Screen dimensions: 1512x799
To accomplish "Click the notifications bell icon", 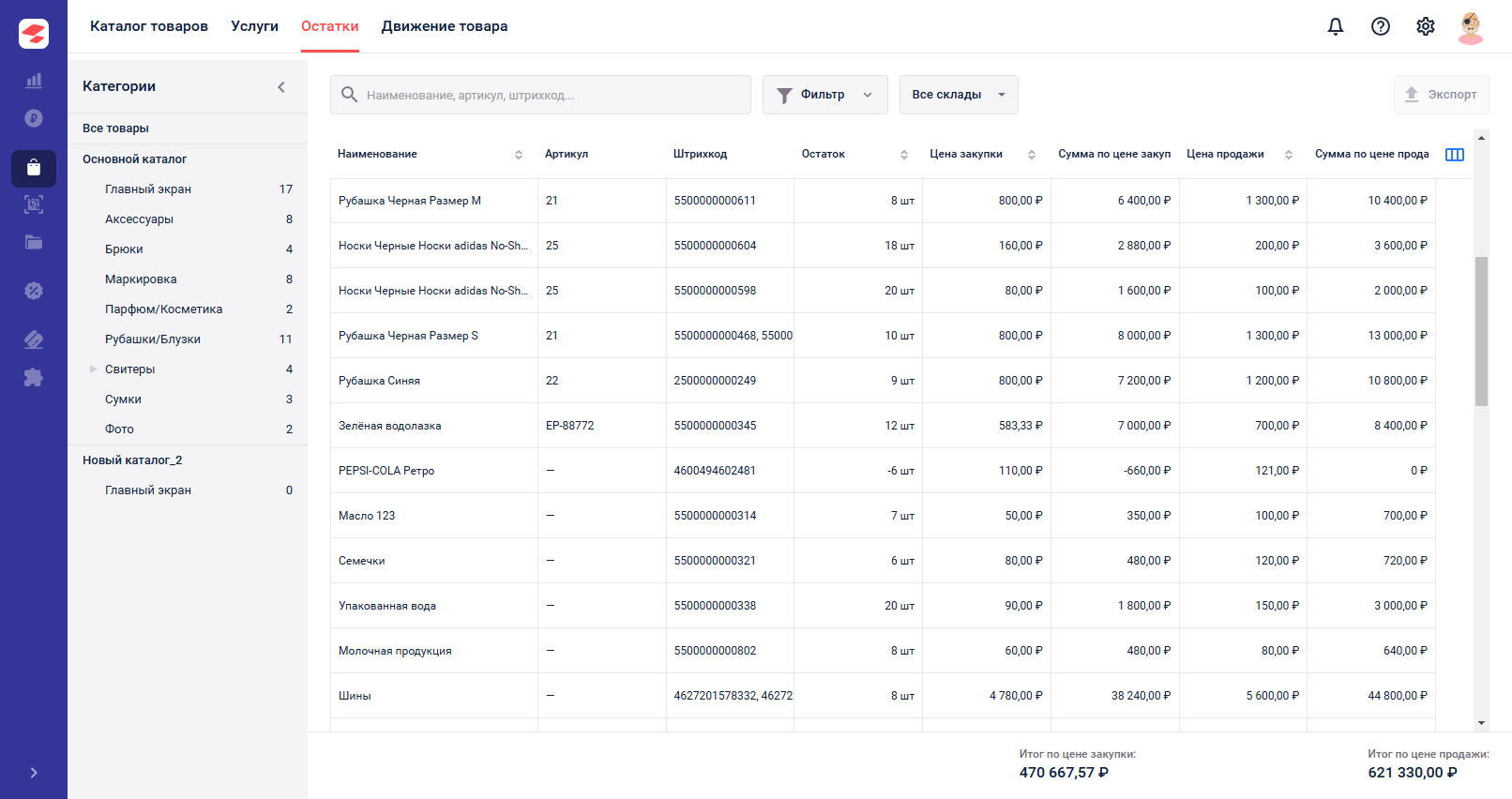I will pos(1336,26).
